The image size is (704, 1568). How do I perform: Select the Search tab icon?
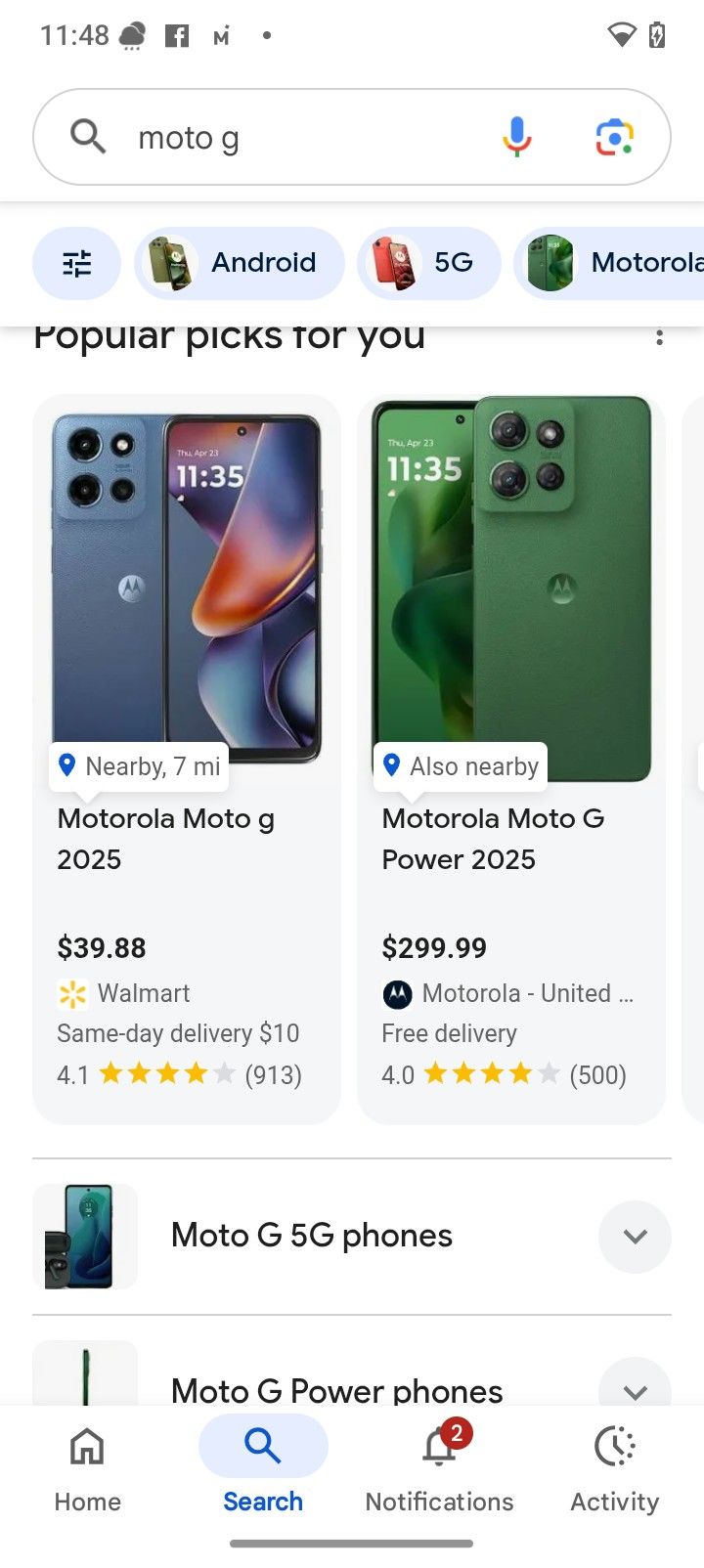coord(263,1447)
